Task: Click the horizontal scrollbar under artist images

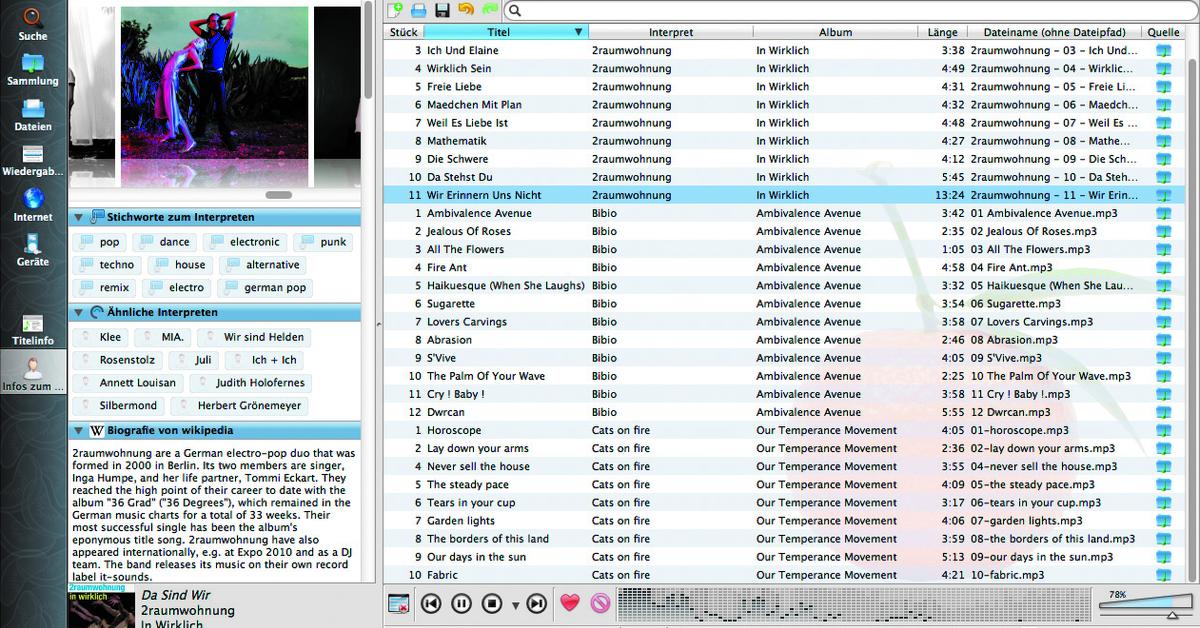Action: pyautogui.click(x=279, y=195)
